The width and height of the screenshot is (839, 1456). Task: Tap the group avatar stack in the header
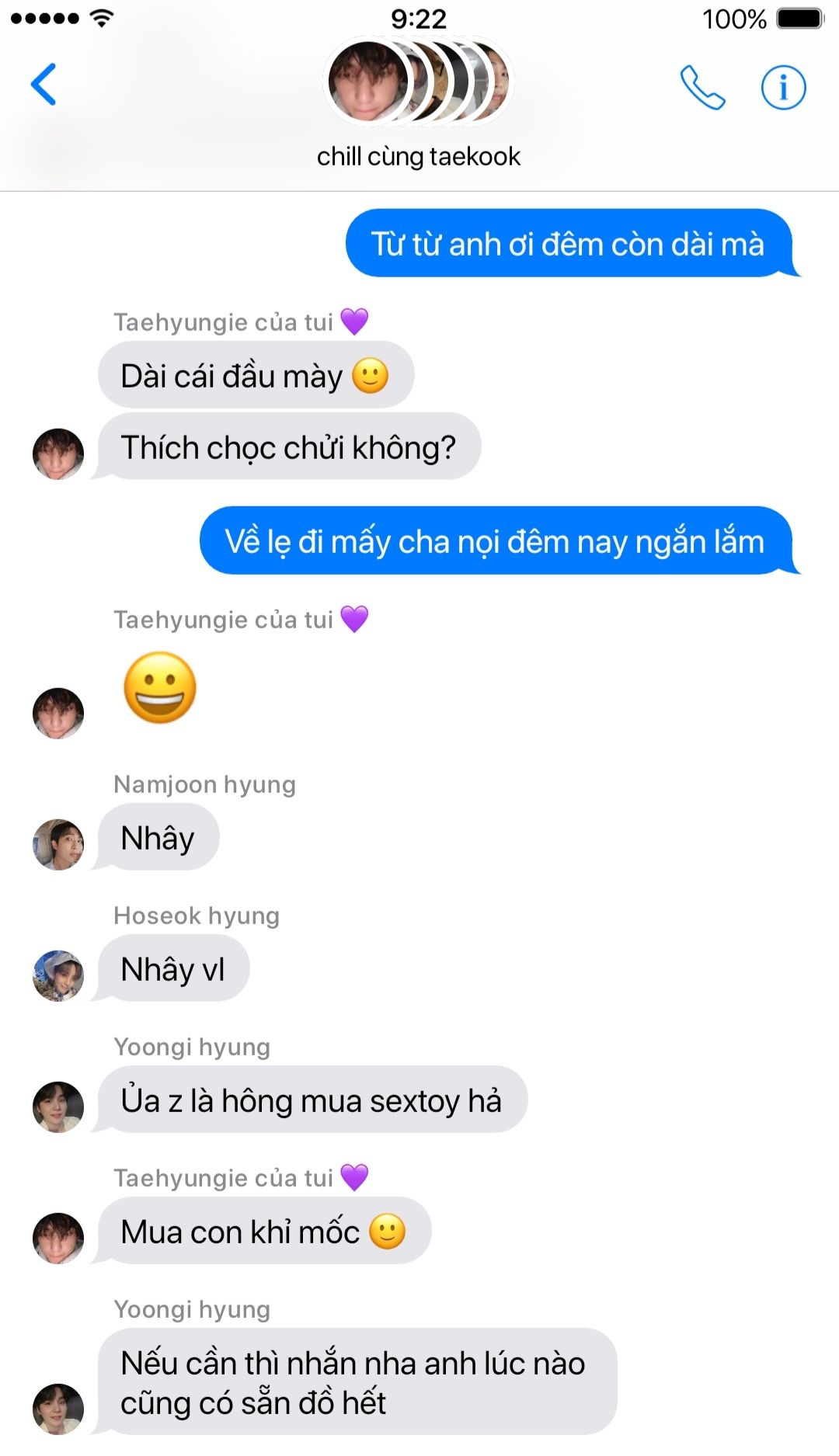(419, 81)
